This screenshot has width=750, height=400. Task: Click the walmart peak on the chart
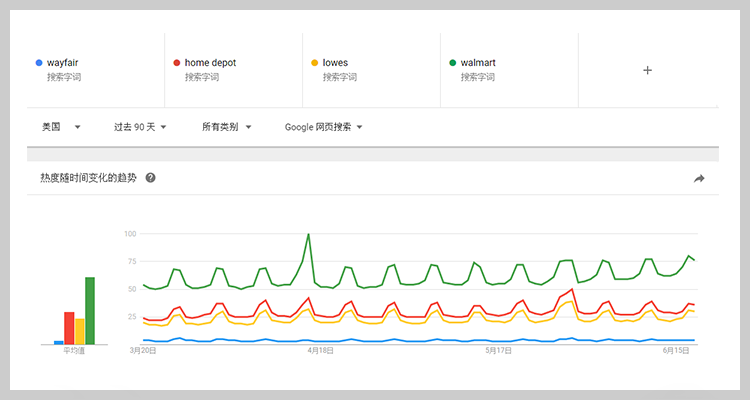[308, 235]
